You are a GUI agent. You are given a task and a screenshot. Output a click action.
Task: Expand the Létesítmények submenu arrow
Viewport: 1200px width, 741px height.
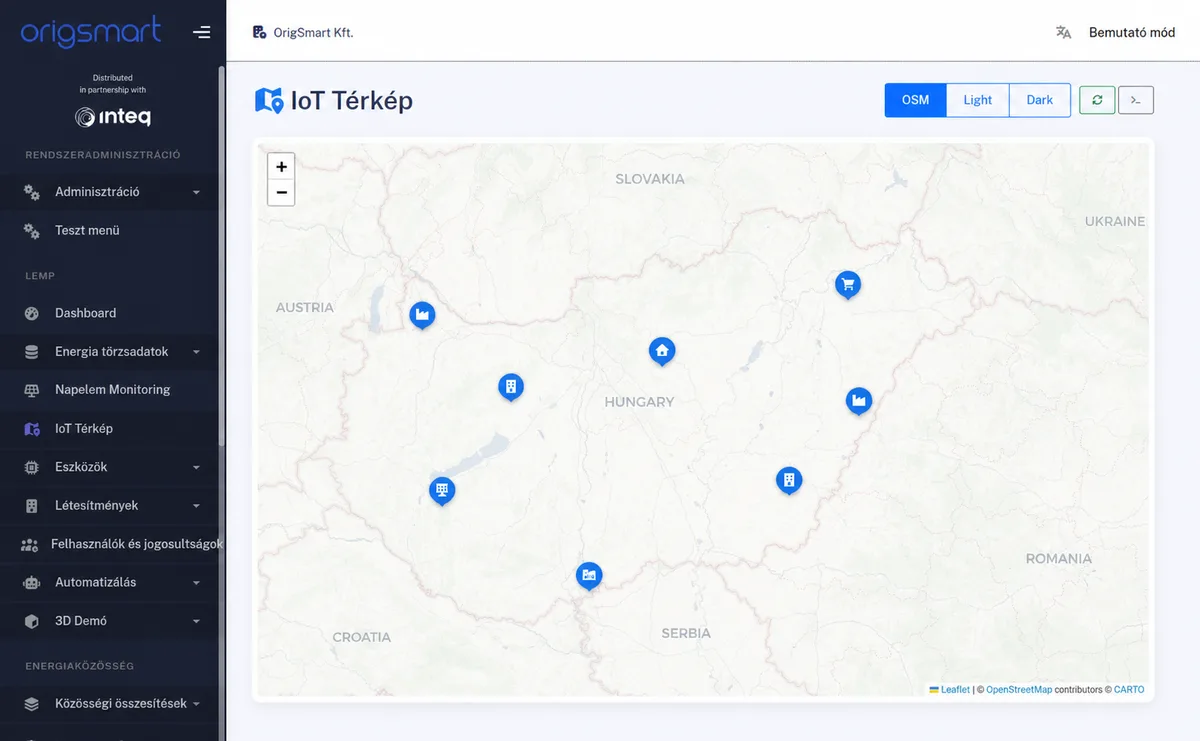[x=196, y=506]
